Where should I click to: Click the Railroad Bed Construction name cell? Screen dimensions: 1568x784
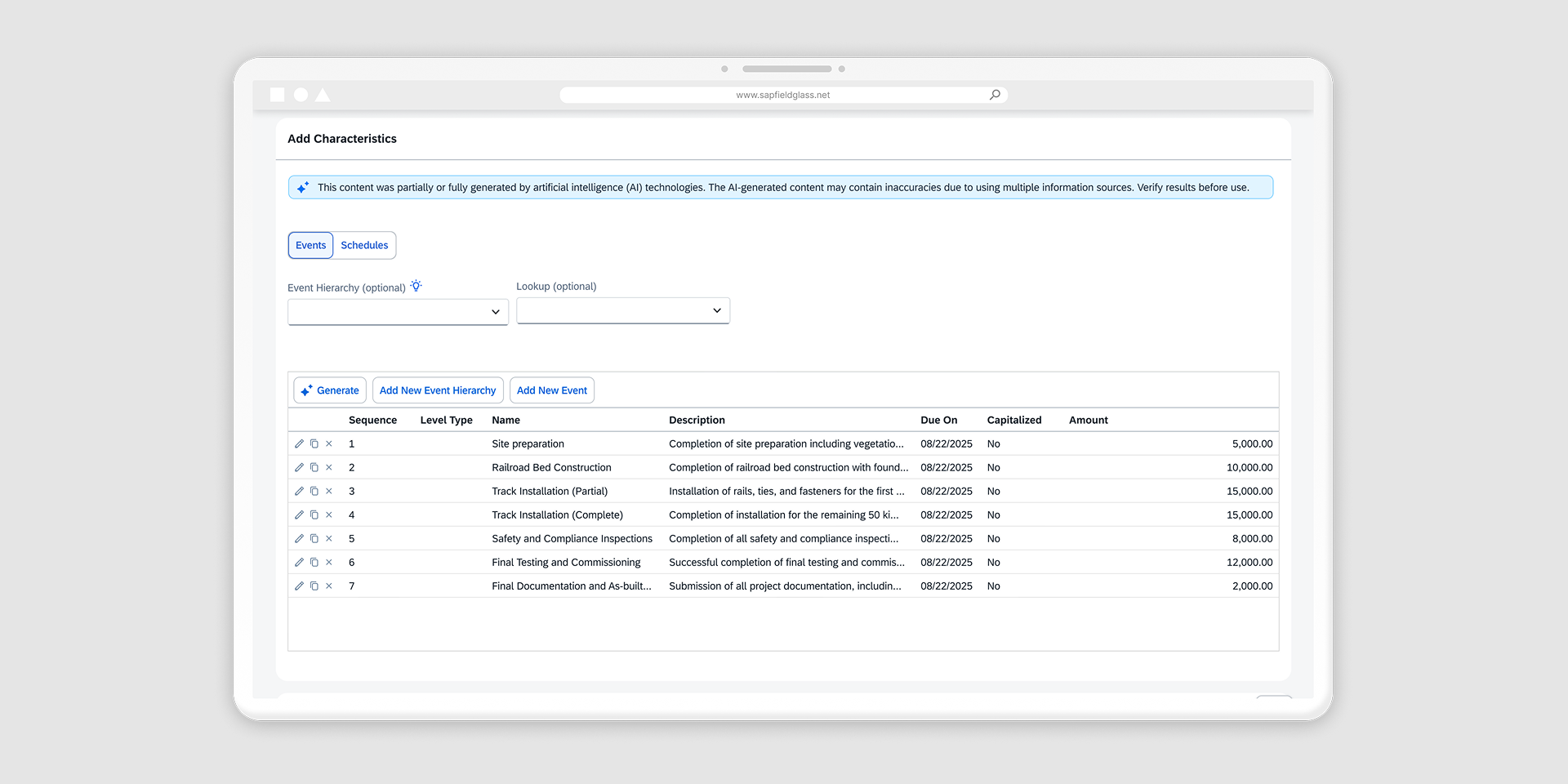click(551, 468)
